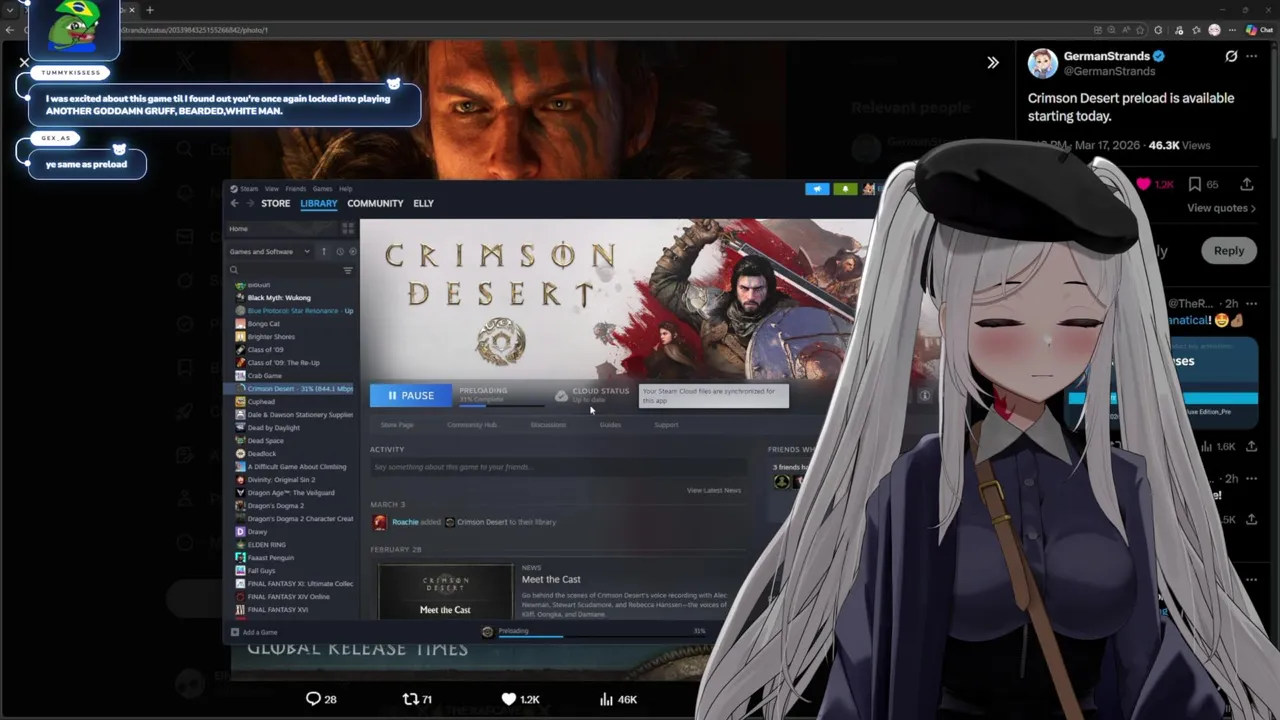Open the Steam menu
This screenshot has height=720, width=1280.
pos(244,188)
